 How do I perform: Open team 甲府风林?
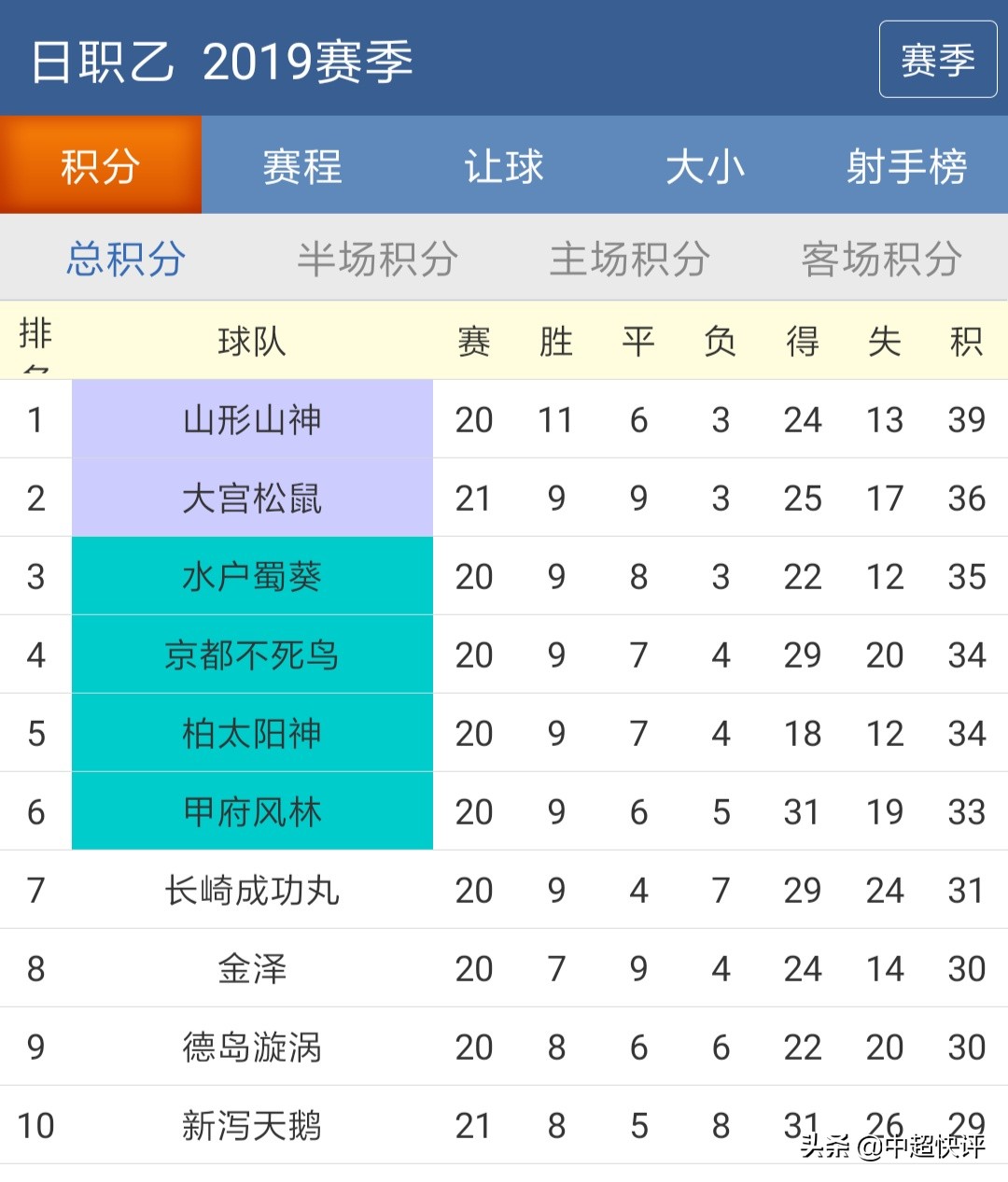[252, 811]
